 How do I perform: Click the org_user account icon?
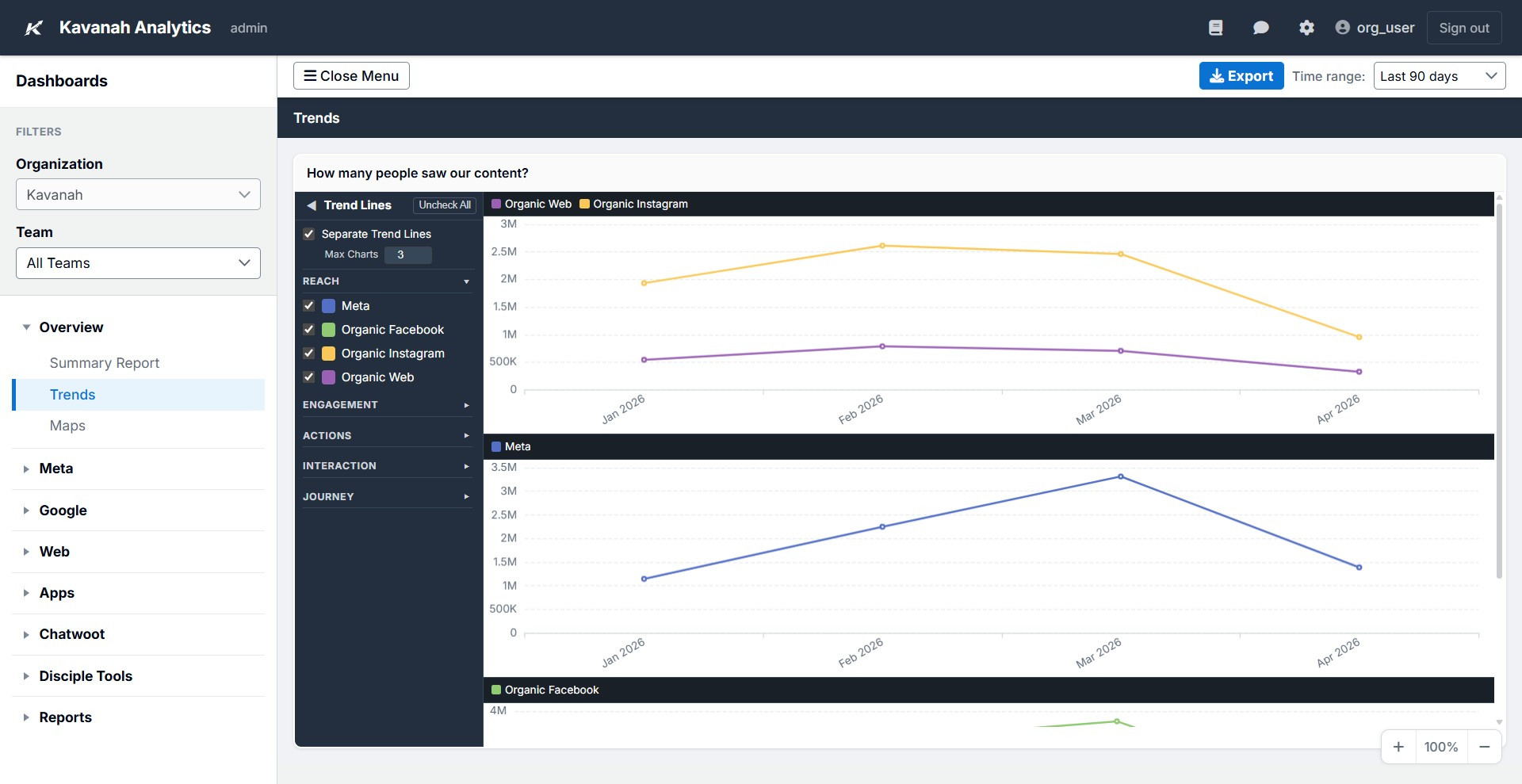[x=1342, y=27]
